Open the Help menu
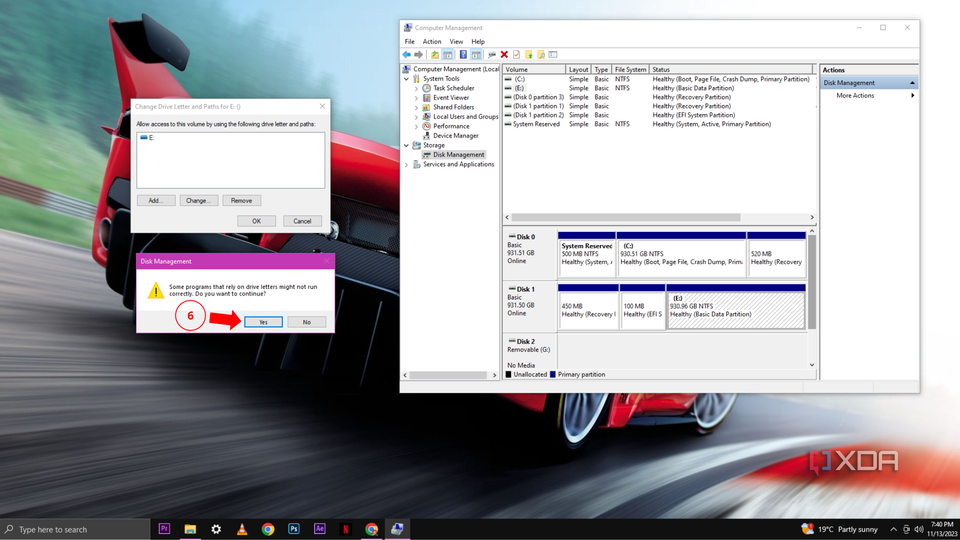The height and width of the screenshot is (540, 960). 478,42
